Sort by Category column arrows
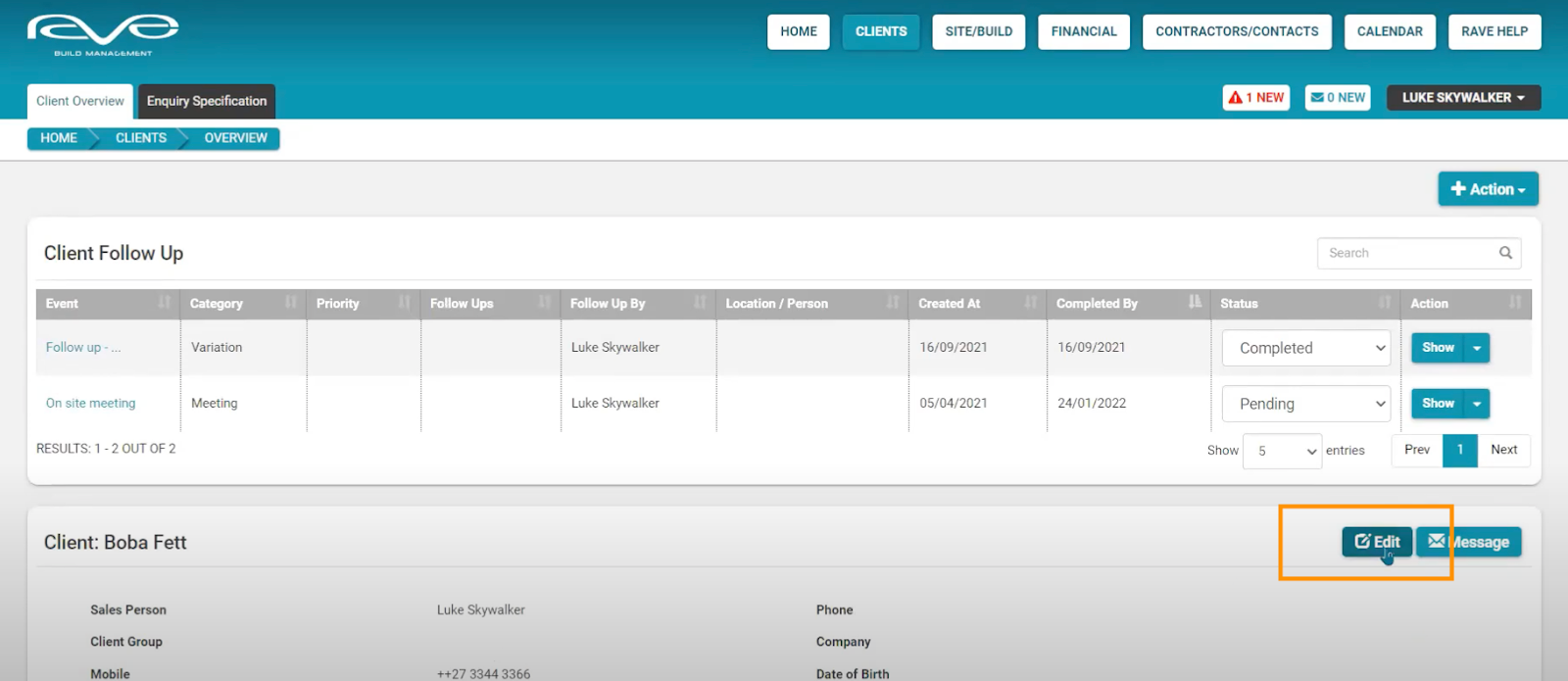1568x681 pixels. point(291,303)
